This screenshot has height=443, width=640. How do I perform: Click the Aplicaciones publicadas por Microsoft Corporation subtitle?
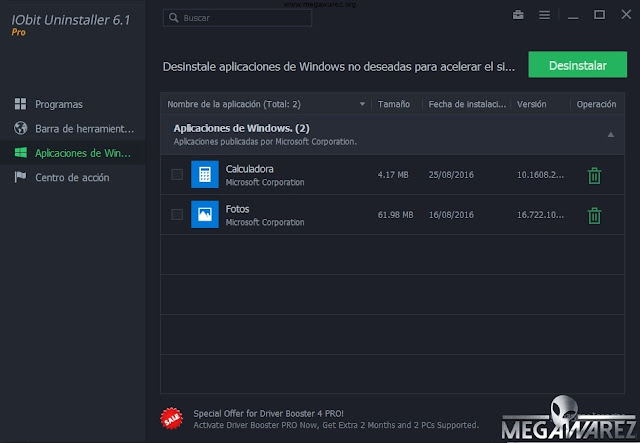265,142
